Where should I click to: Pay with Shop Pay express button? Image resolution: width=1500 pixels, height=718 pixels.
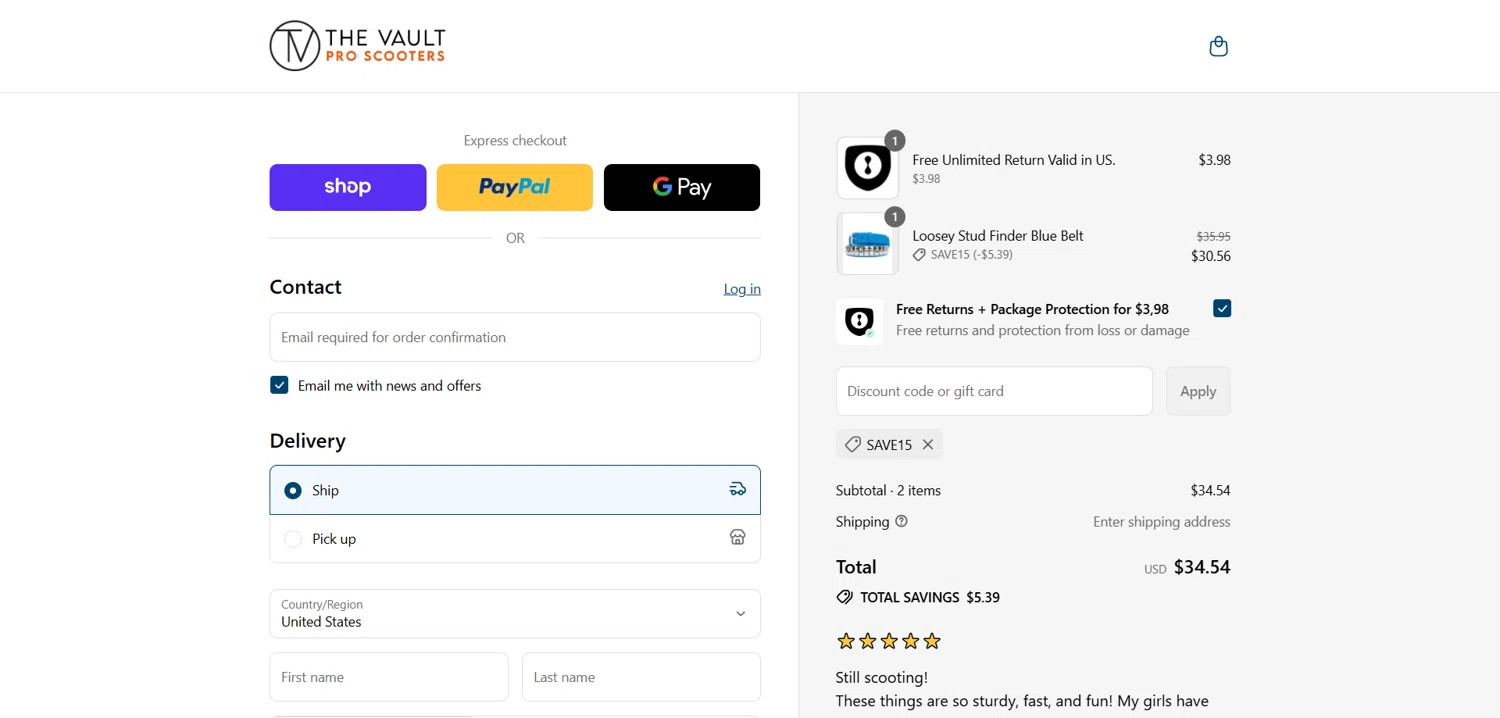348,187
